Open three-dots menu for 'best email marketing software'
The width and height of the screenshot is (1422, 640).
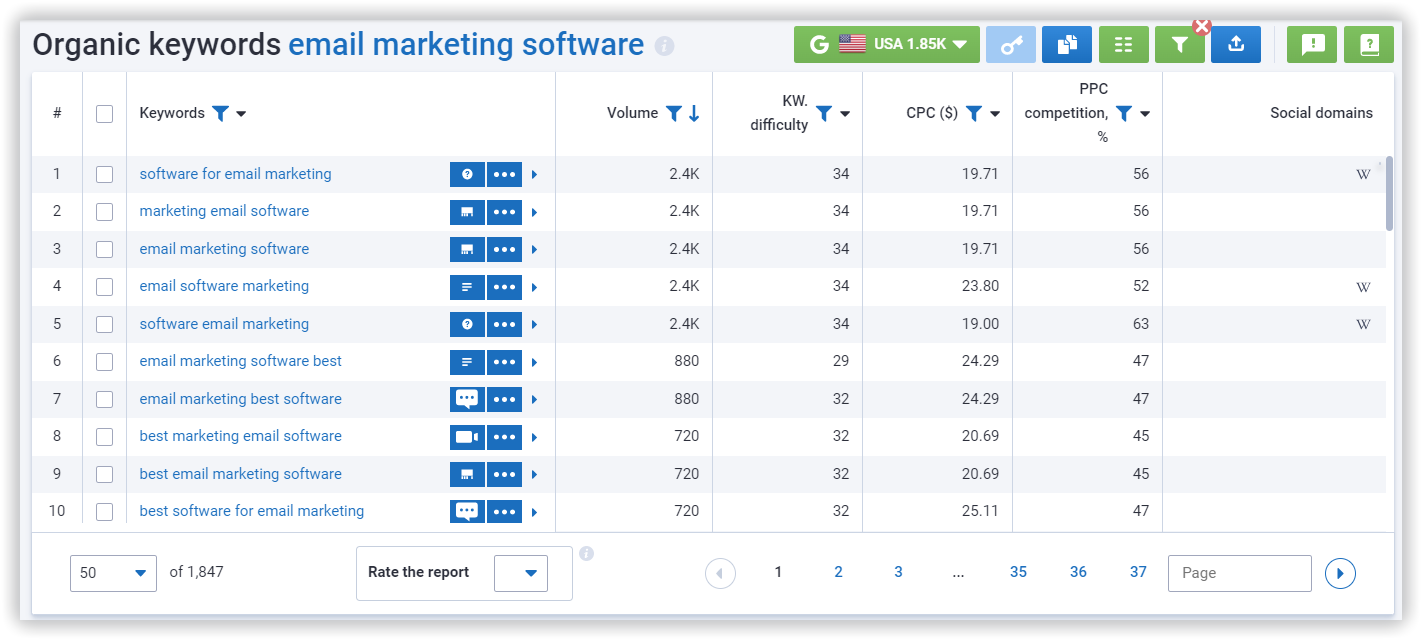[504, 474]
